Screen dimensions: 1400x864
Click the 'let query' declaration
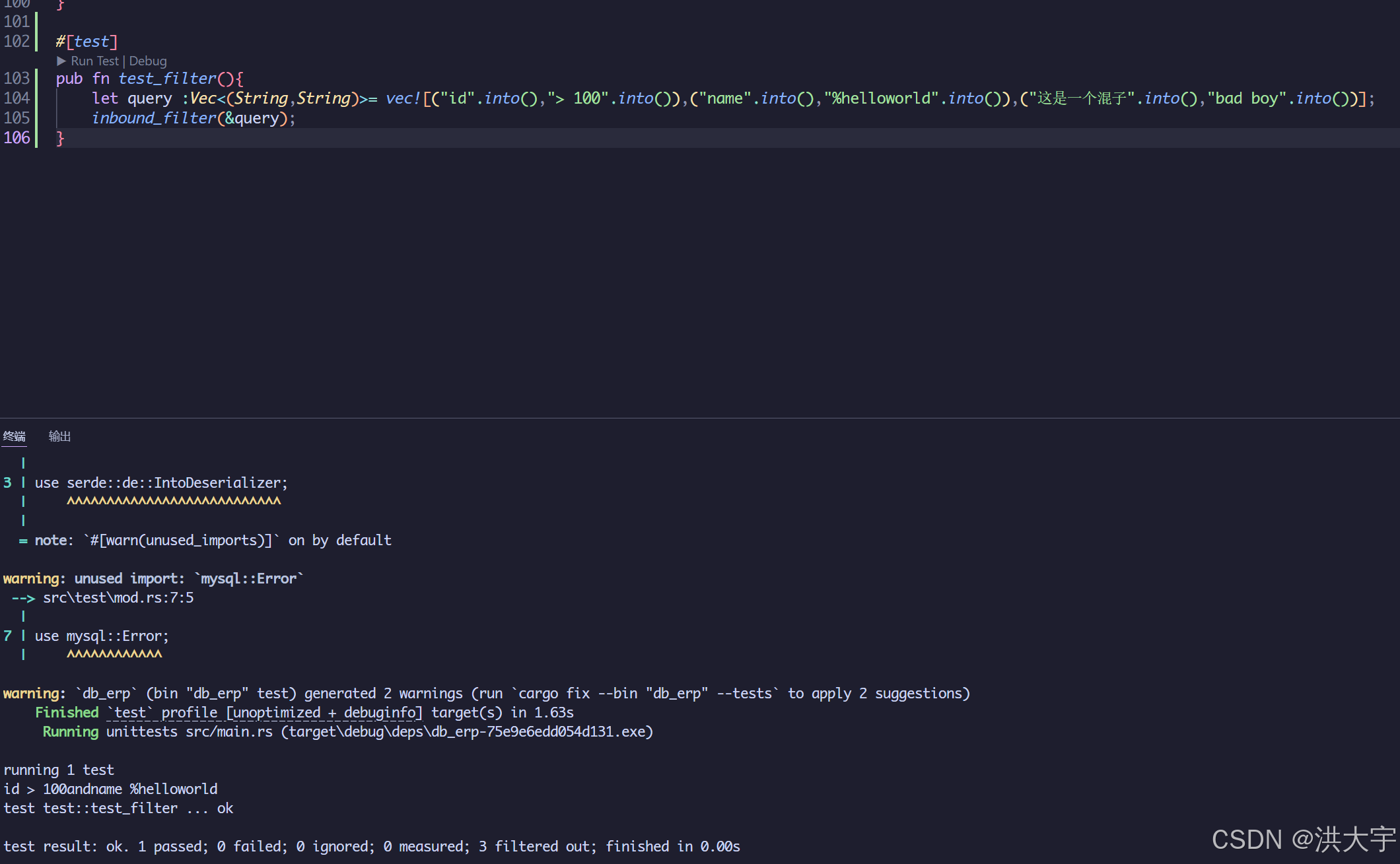pyautogui.click(x=132, y=98)
